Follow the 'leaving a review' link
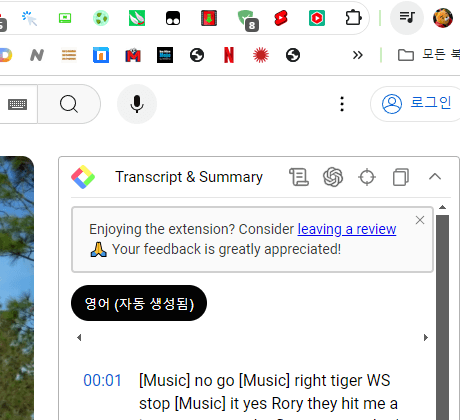 pos(347,229)
